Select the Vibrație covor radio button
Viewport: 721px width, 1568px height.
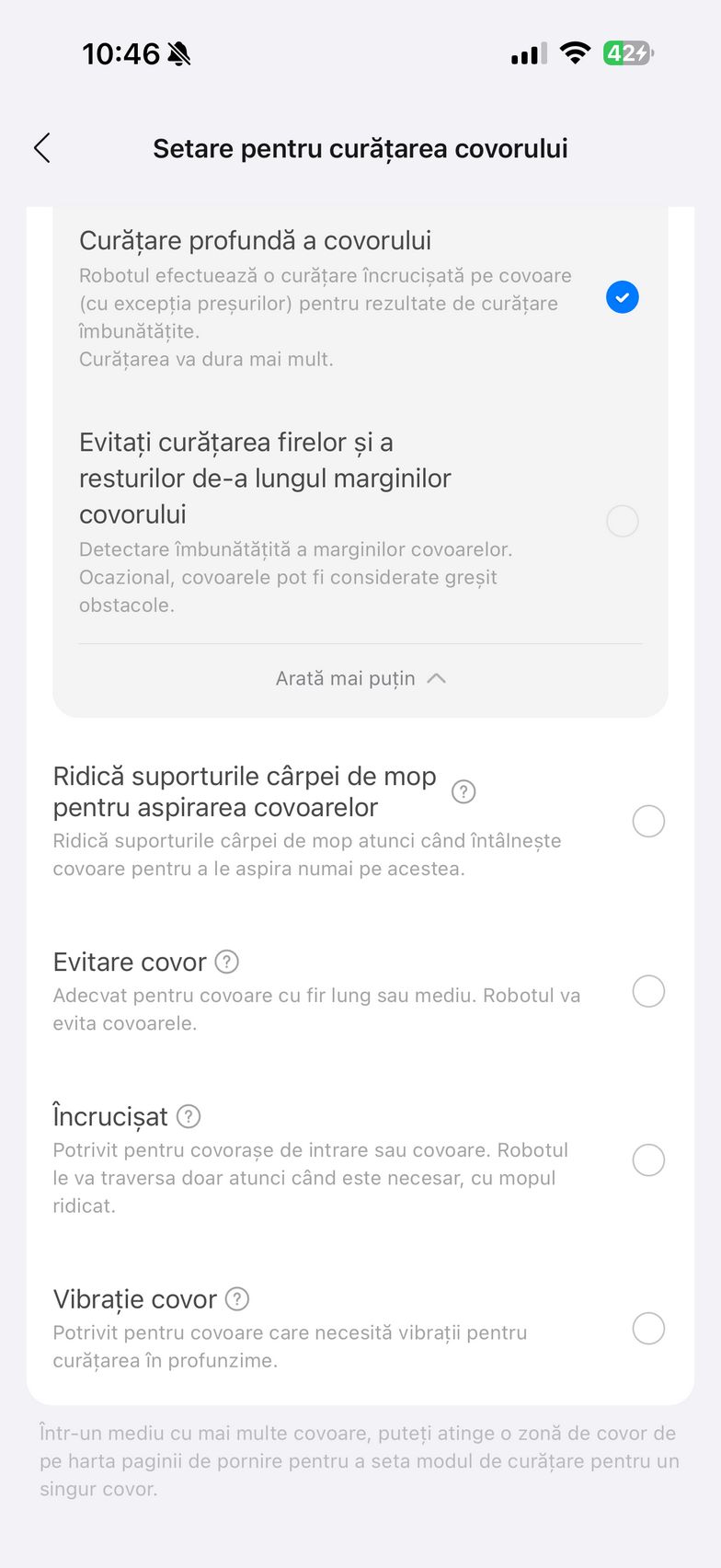coord(648,1329)
